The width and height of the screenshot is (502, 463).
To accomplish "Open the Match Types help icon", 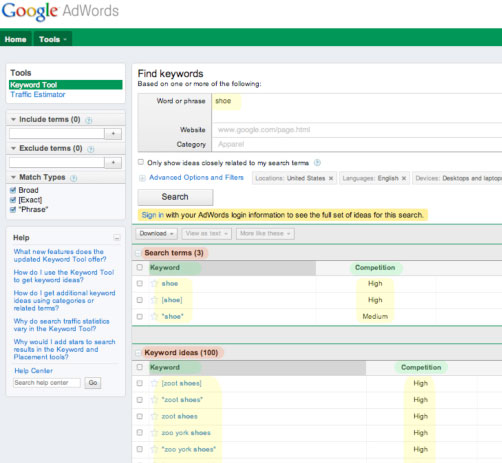I will tap(74, 178).
